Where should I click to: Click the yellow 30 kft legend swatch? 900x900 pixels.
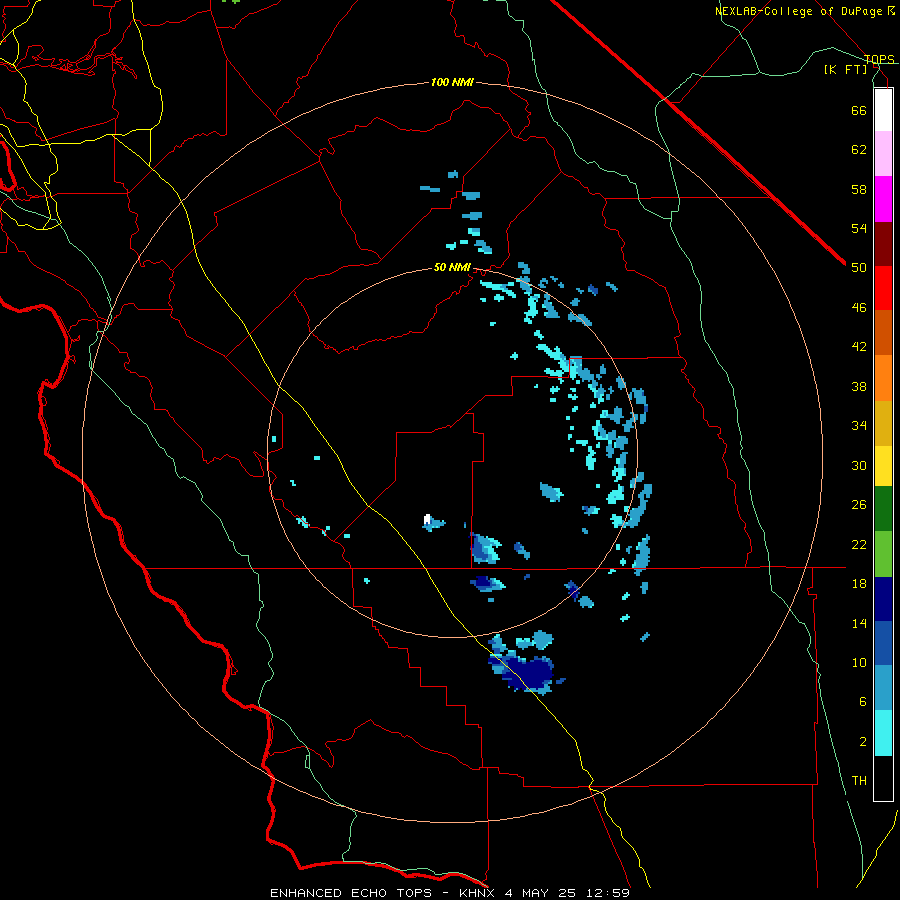click(883, 466)
